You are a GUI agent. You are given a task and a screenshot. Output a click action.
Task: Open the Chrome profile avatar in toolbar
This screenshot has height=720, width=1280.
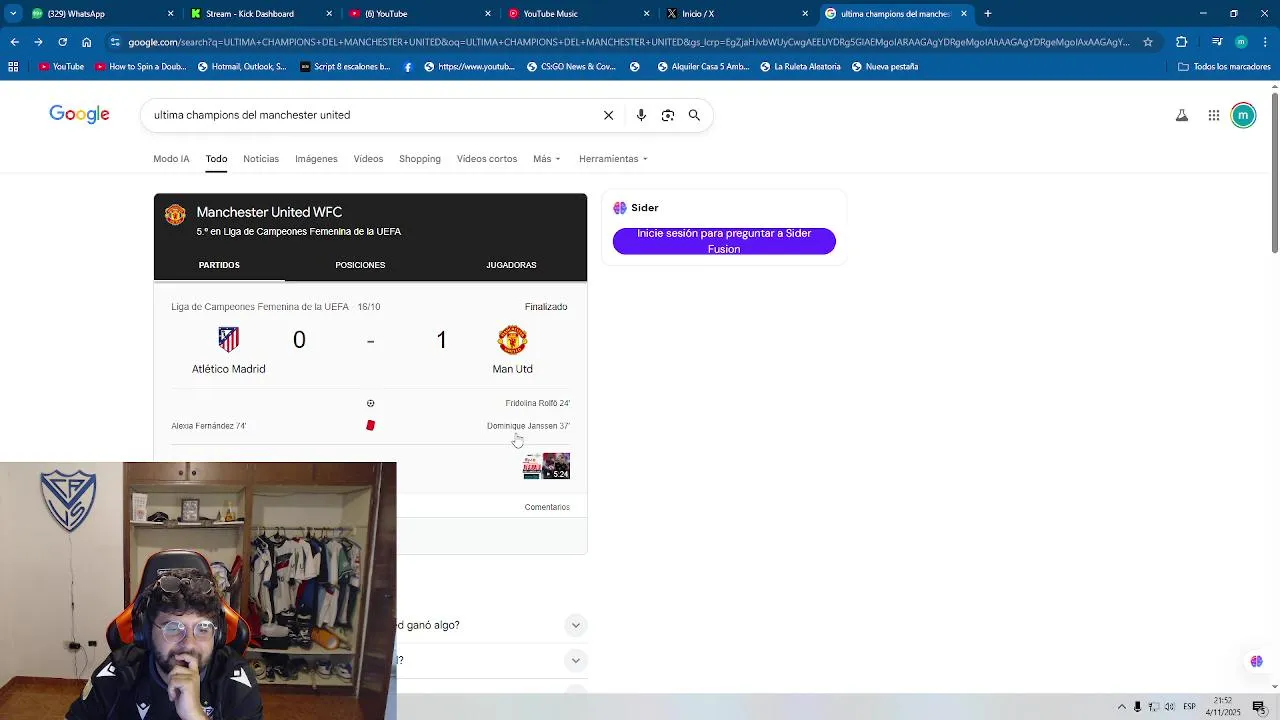(1241, 42)
